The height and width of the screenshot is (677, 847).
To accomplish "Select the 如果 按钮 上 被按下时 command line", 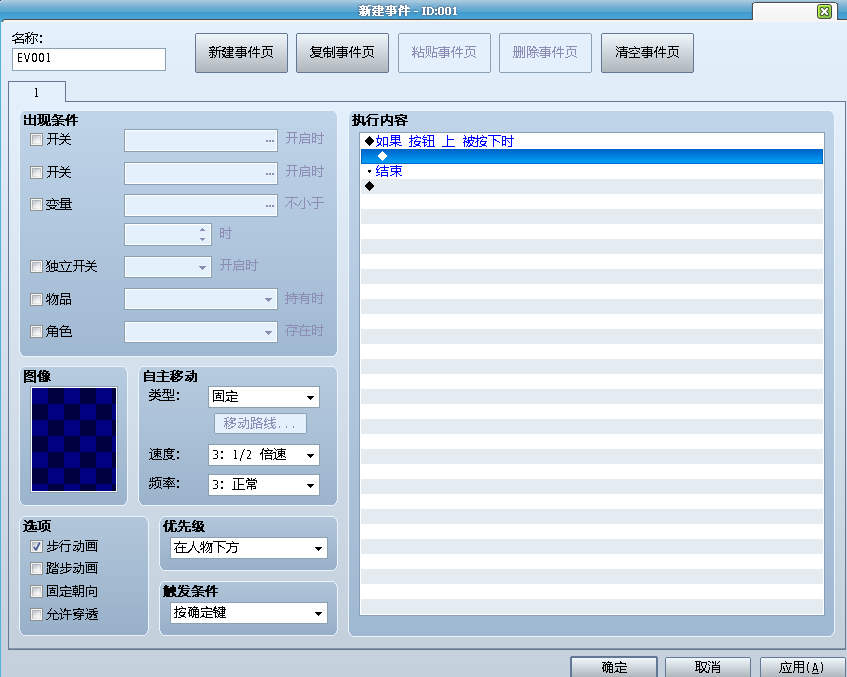I will [591, 141].
